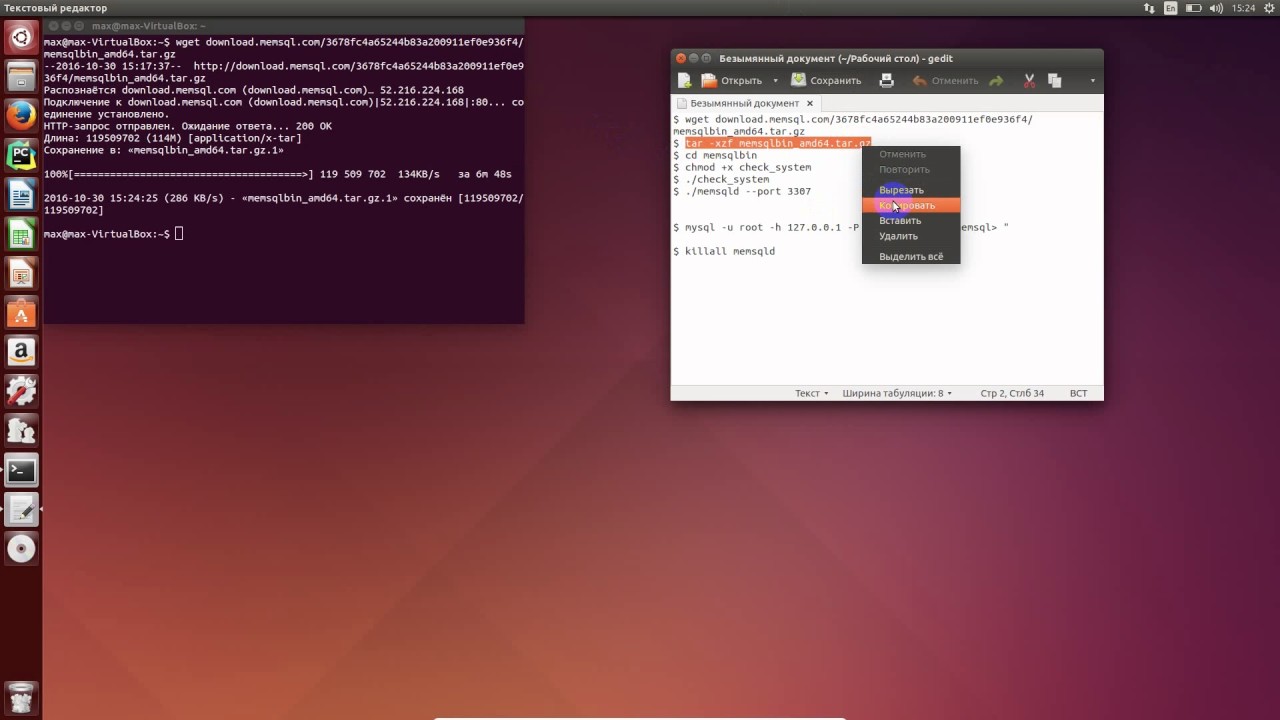Choose Выделить всё in the context menu
The height and width of the screenshot is (720, 1280).
(x=911, y=257)
